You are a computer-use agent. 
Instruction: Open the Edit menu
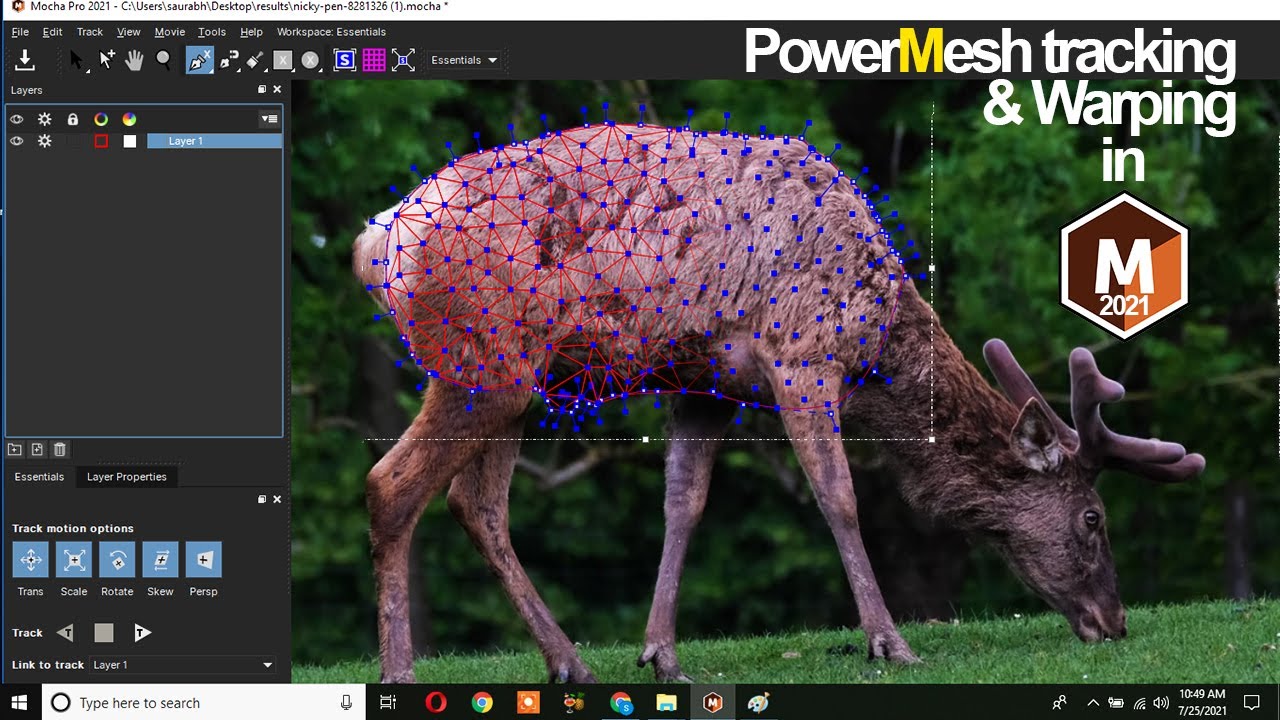click(52, 32)
